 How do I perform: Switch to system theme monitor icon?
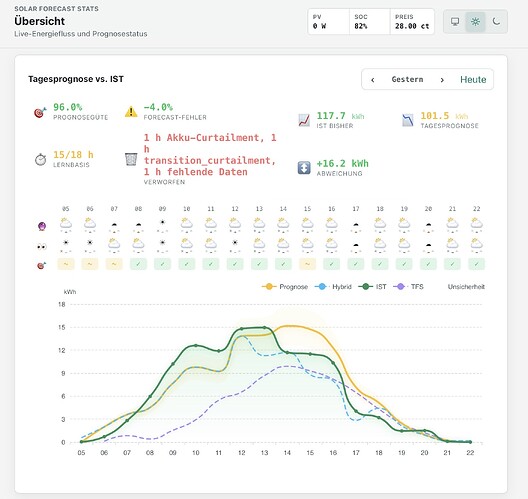[x=455, y=22]
